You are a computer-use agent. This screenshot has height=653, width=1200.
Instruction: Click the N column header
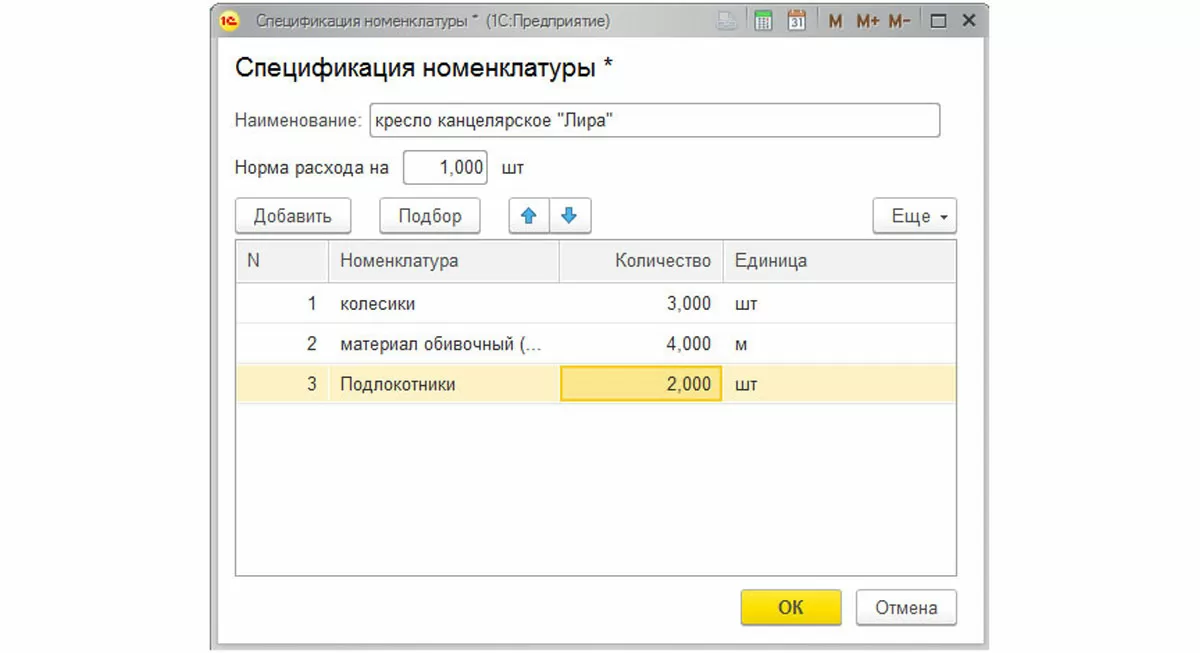282,261
